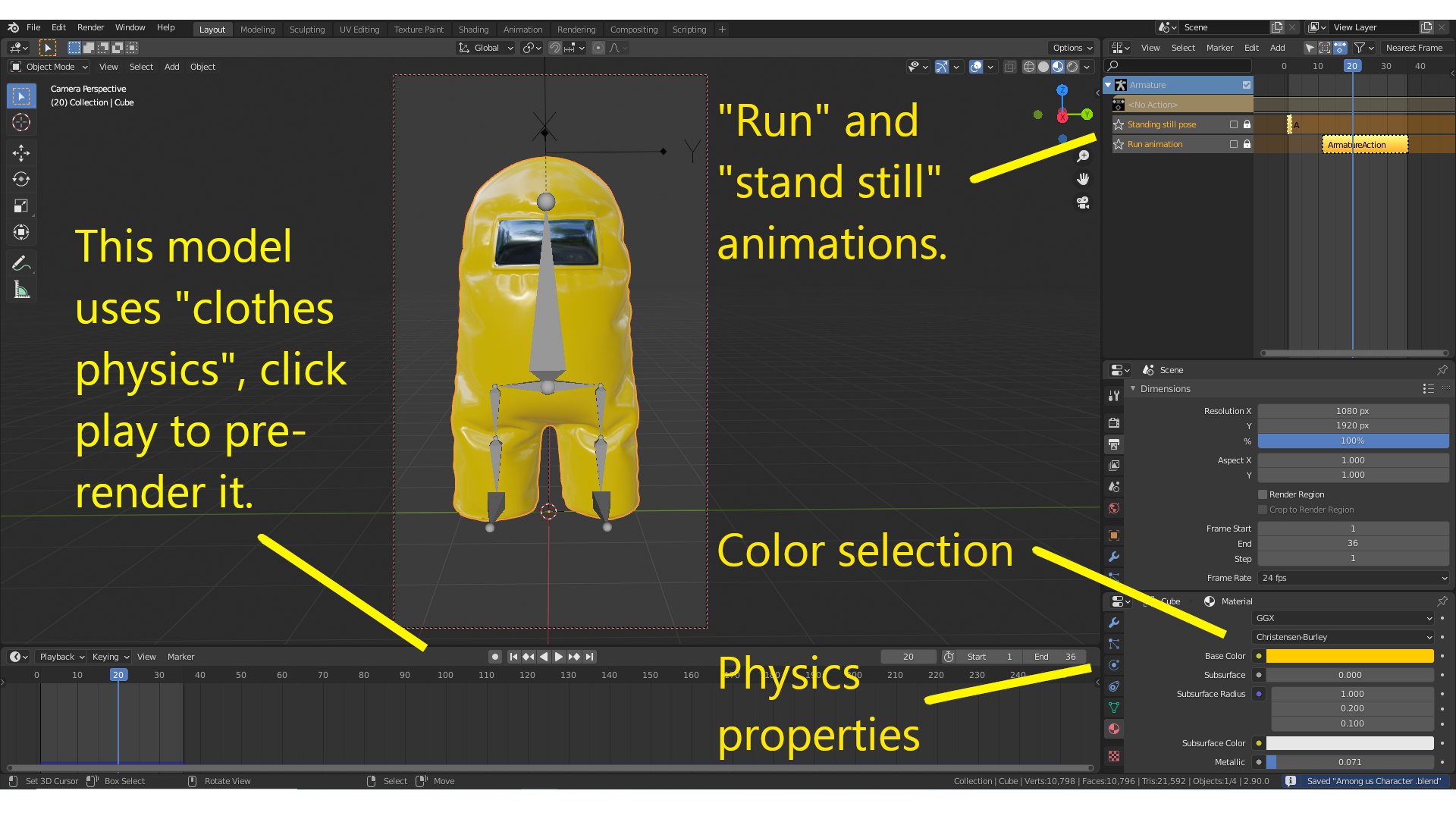
Task: Toggle the viewport overlays button
Action: [x=977, y=67]
